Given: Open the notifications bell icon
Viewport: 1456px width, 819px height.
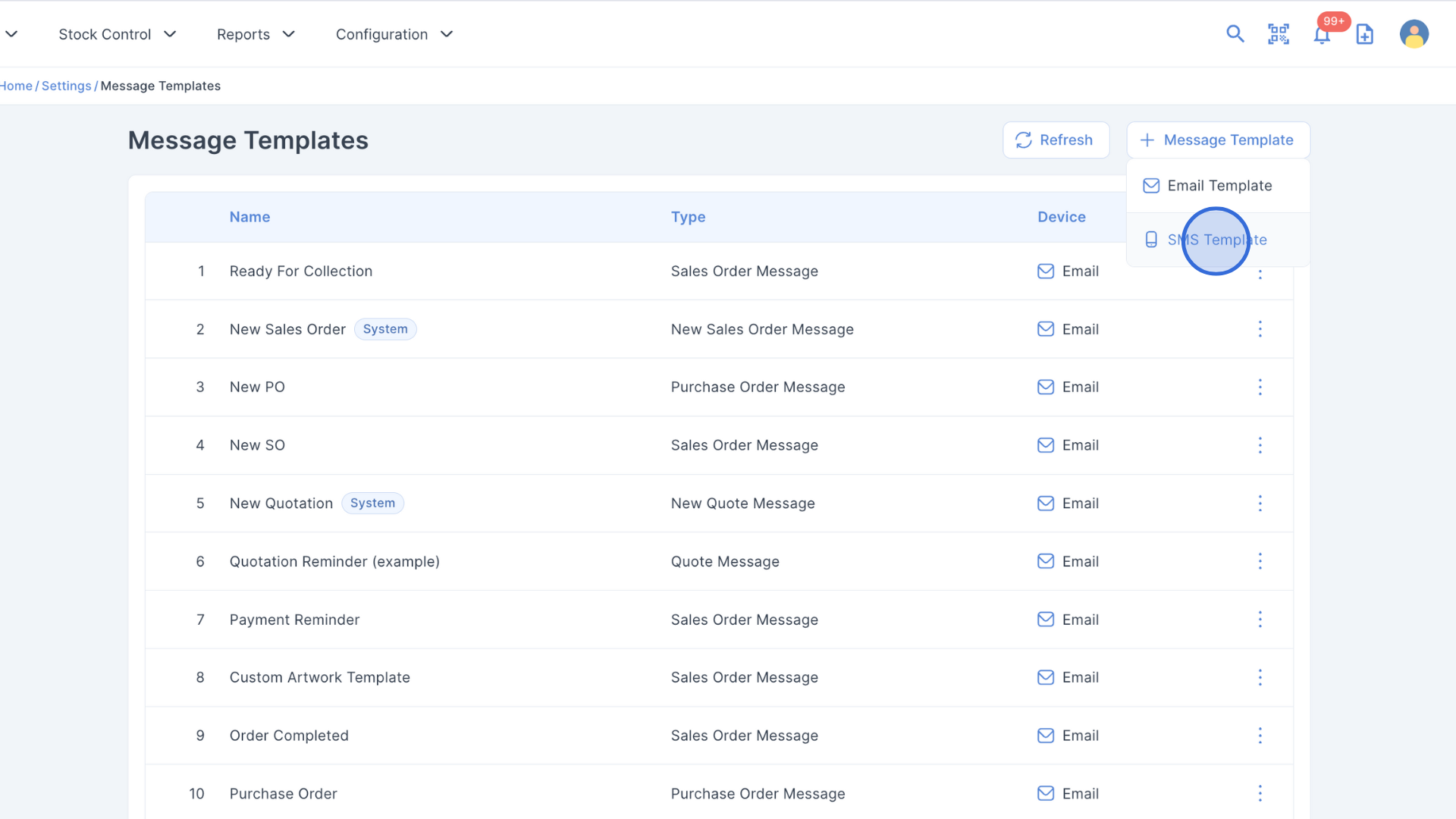Looking at the screenshot, I should [1322, 35].
